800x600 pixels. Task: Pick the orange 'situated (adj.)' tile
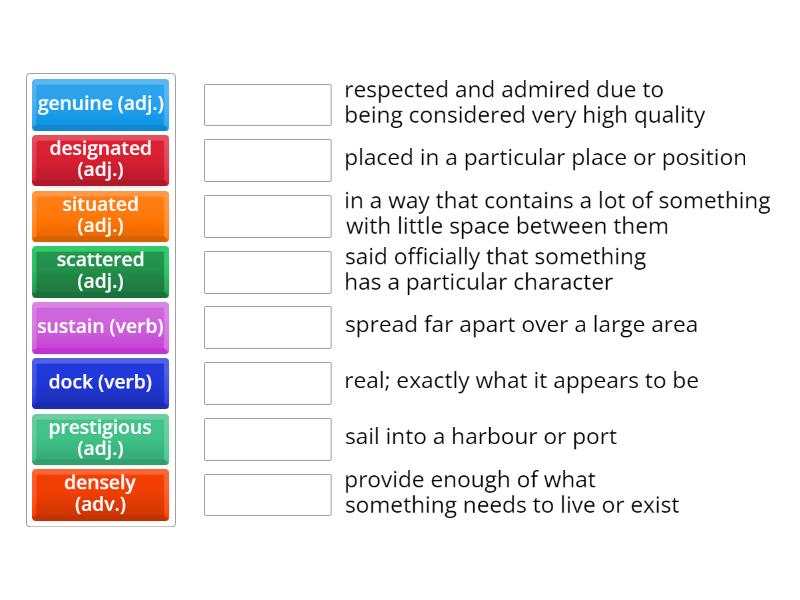point(100,216)
